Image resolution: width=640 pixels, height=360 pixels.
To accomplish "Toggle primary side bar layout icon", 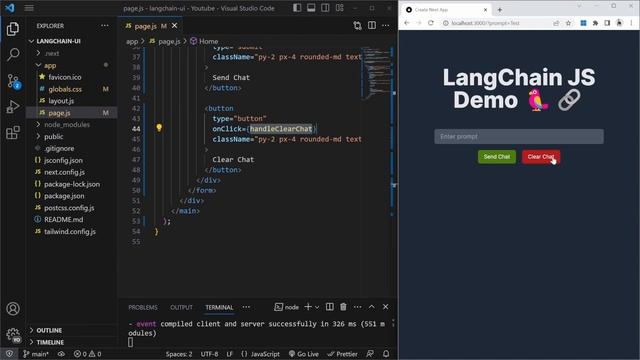I will [x=297, y=8].
